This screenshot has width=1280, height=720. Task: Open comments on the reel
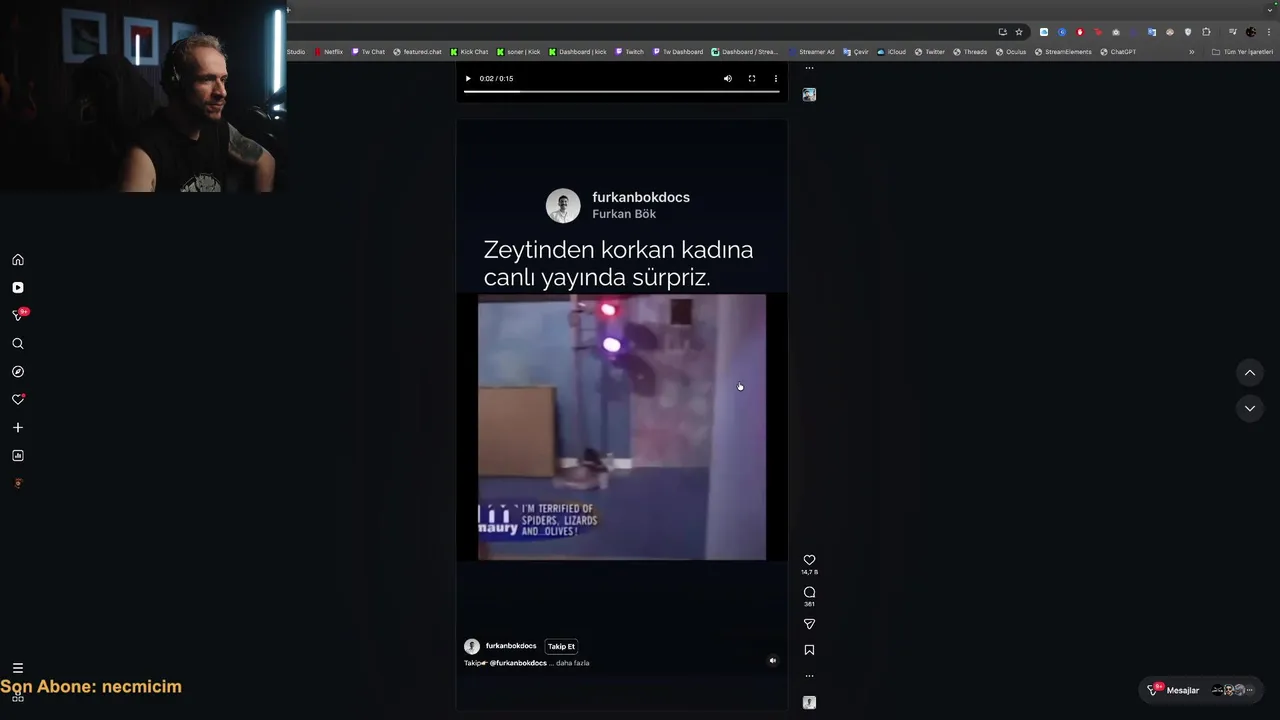809,592
